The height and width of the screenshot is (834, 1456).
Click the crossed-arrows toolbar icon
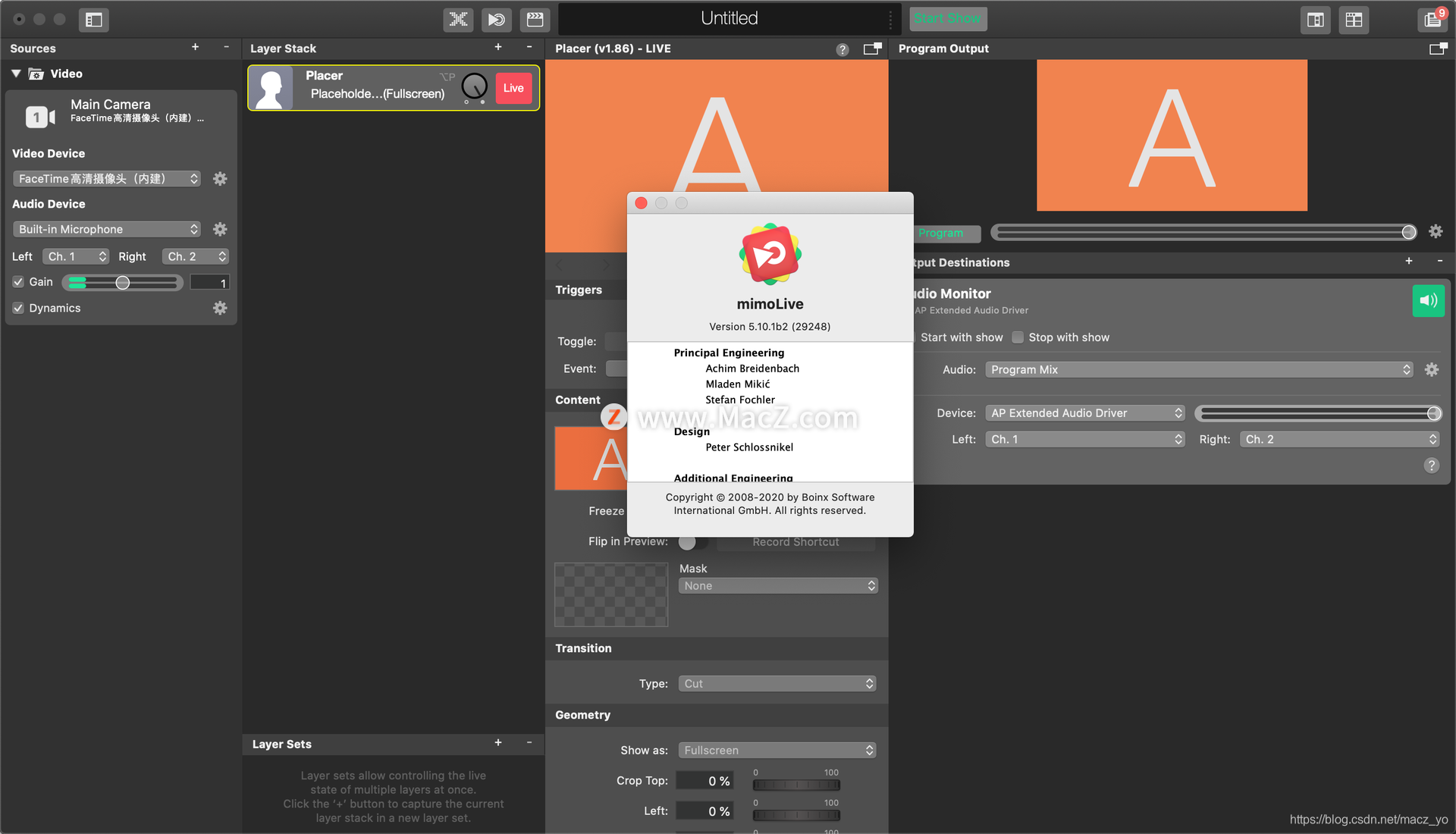(x=458, y=20)
